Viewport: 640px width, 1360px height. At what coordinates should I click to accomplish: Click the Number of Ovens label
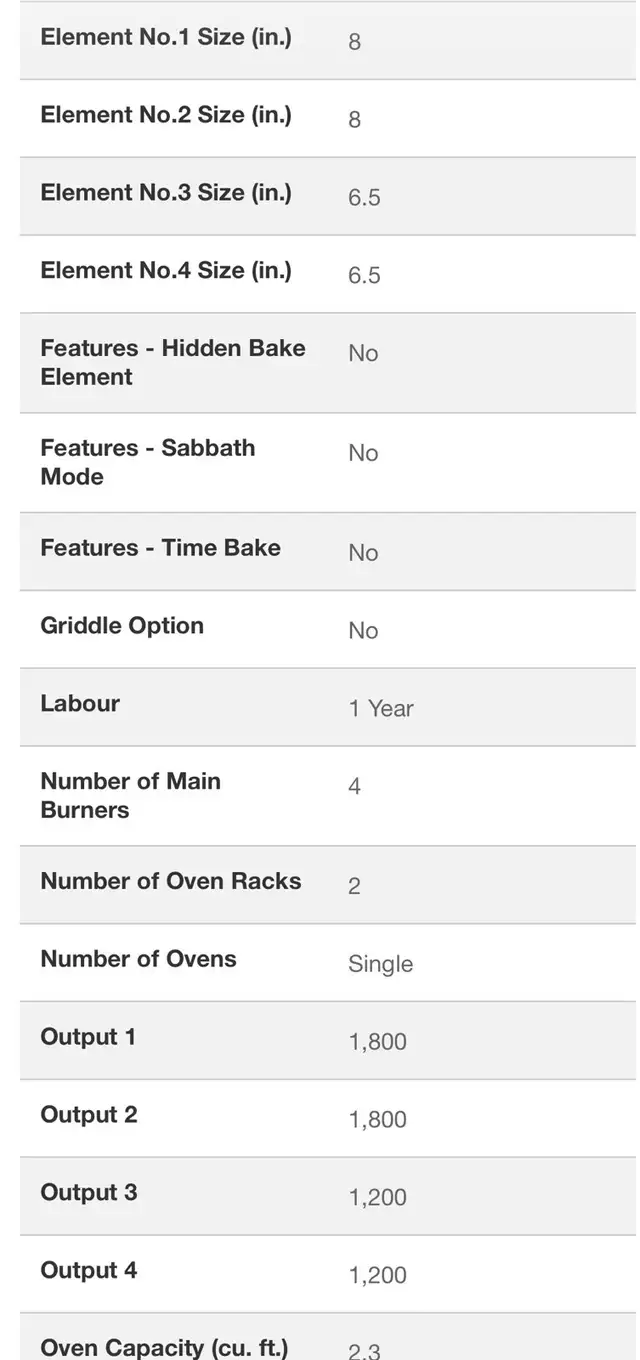(138, 959)
